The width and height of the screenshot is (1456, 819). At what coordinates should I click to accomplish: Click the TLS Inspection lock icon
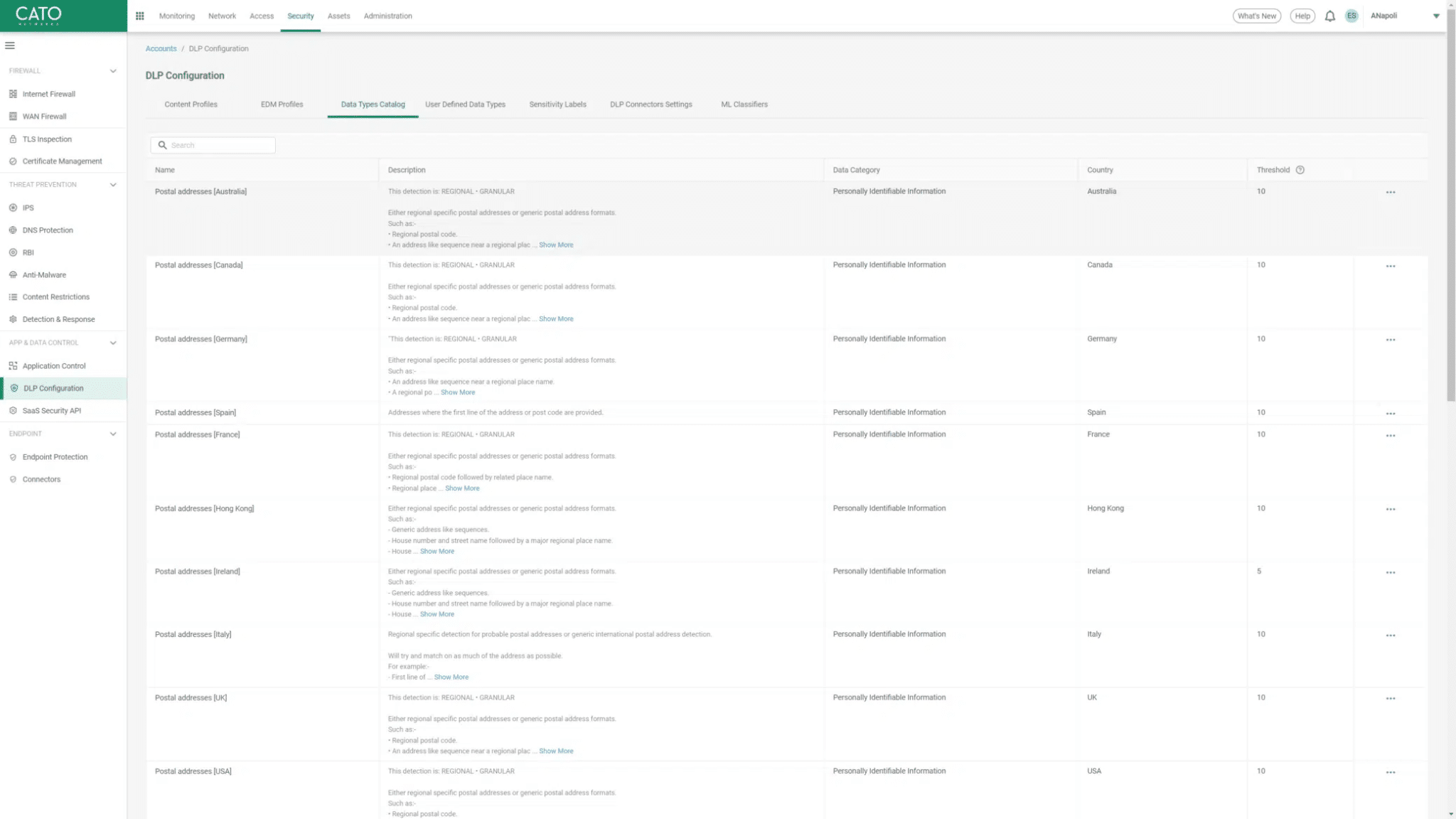pos(13,139)
